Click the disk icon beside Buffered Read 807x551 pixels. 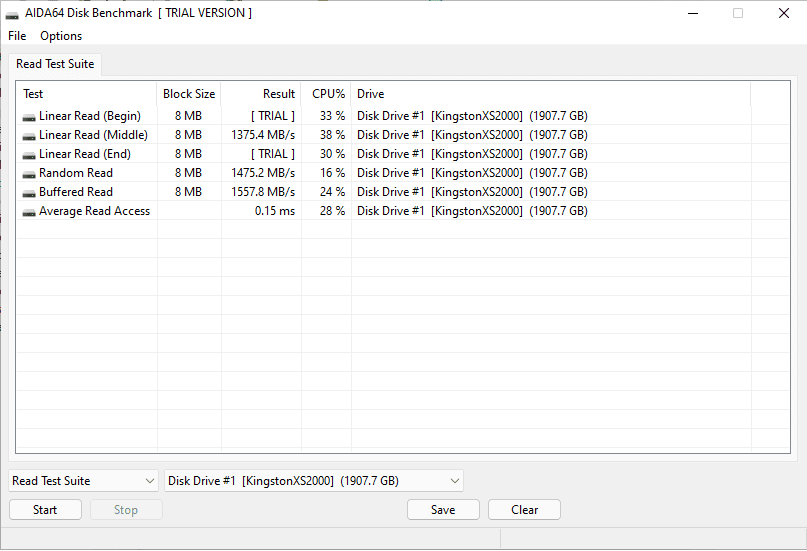click(29, 193)
